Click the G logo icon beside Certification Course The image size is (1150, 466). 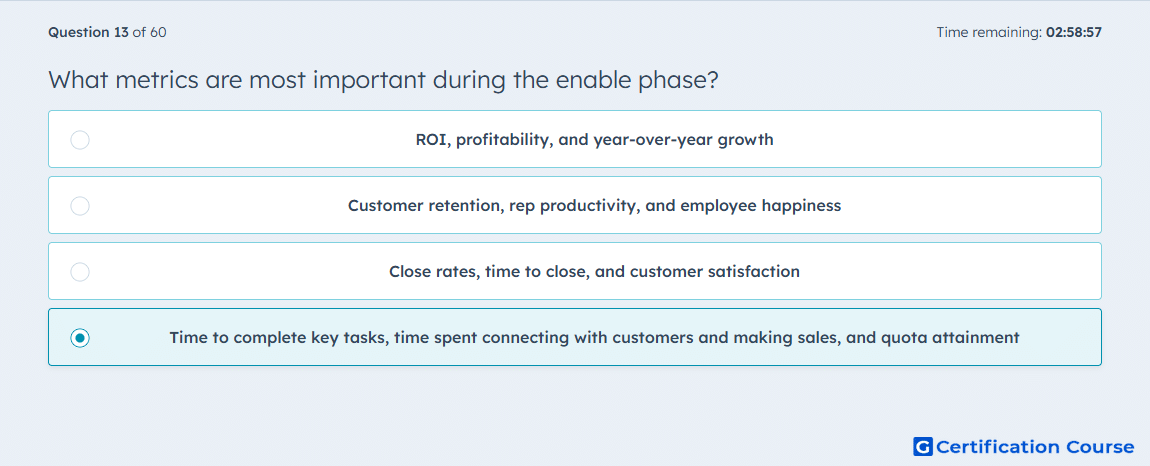click(923, 446)
